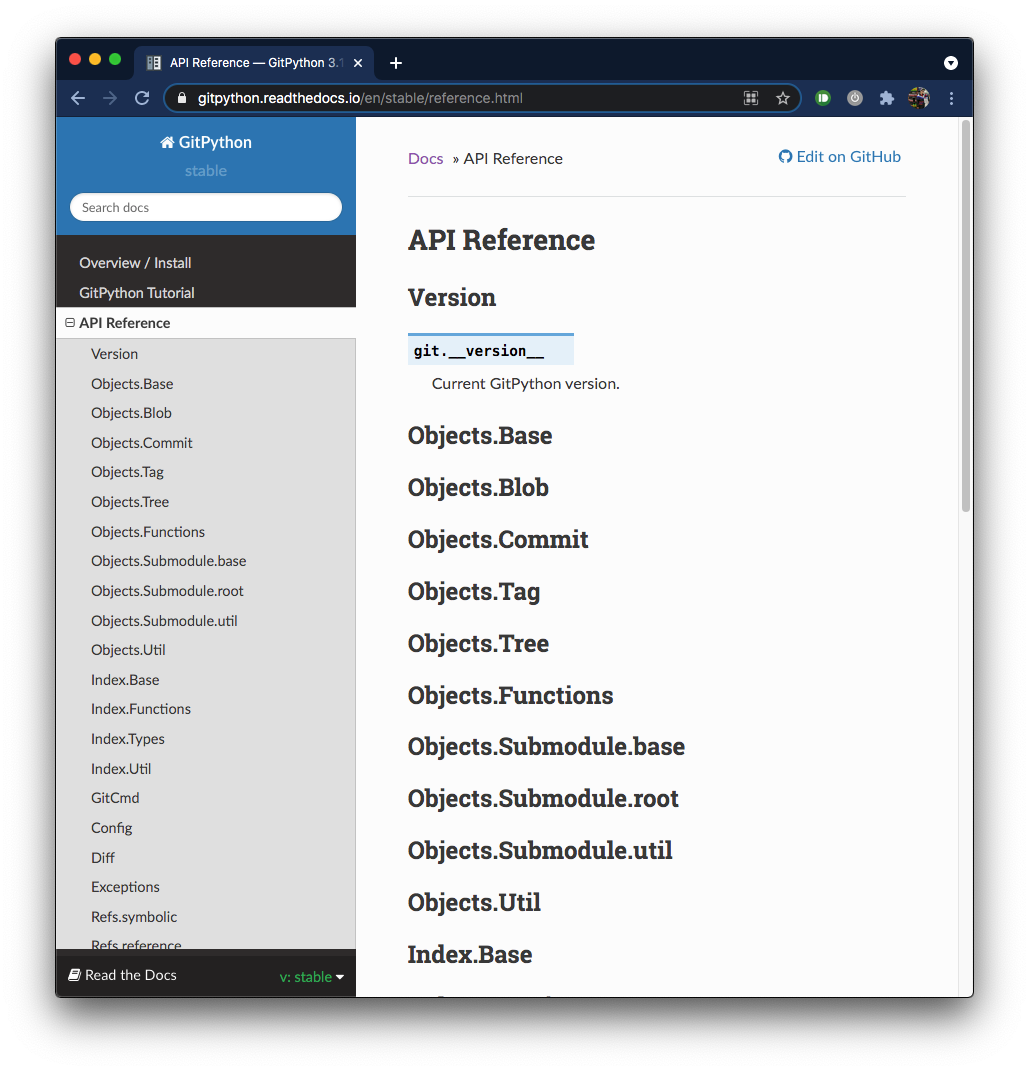Screen dimensions: 1029x1071
Task: Jump to Objects.Blob in the sidebar
Action: tap(131, 413)
